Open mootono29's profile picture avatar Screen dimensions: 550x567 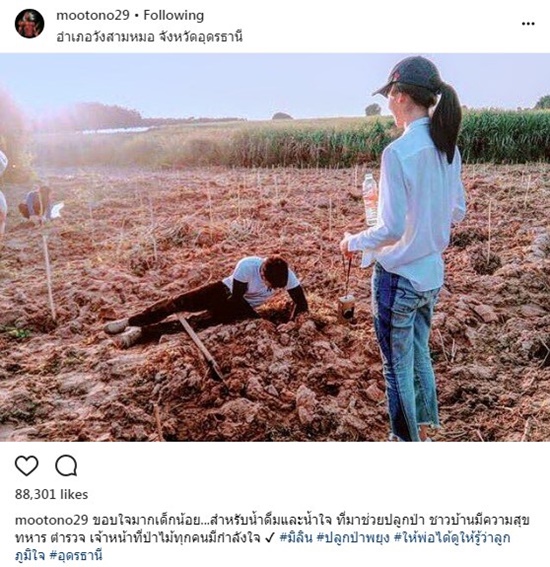click(29, 24)
